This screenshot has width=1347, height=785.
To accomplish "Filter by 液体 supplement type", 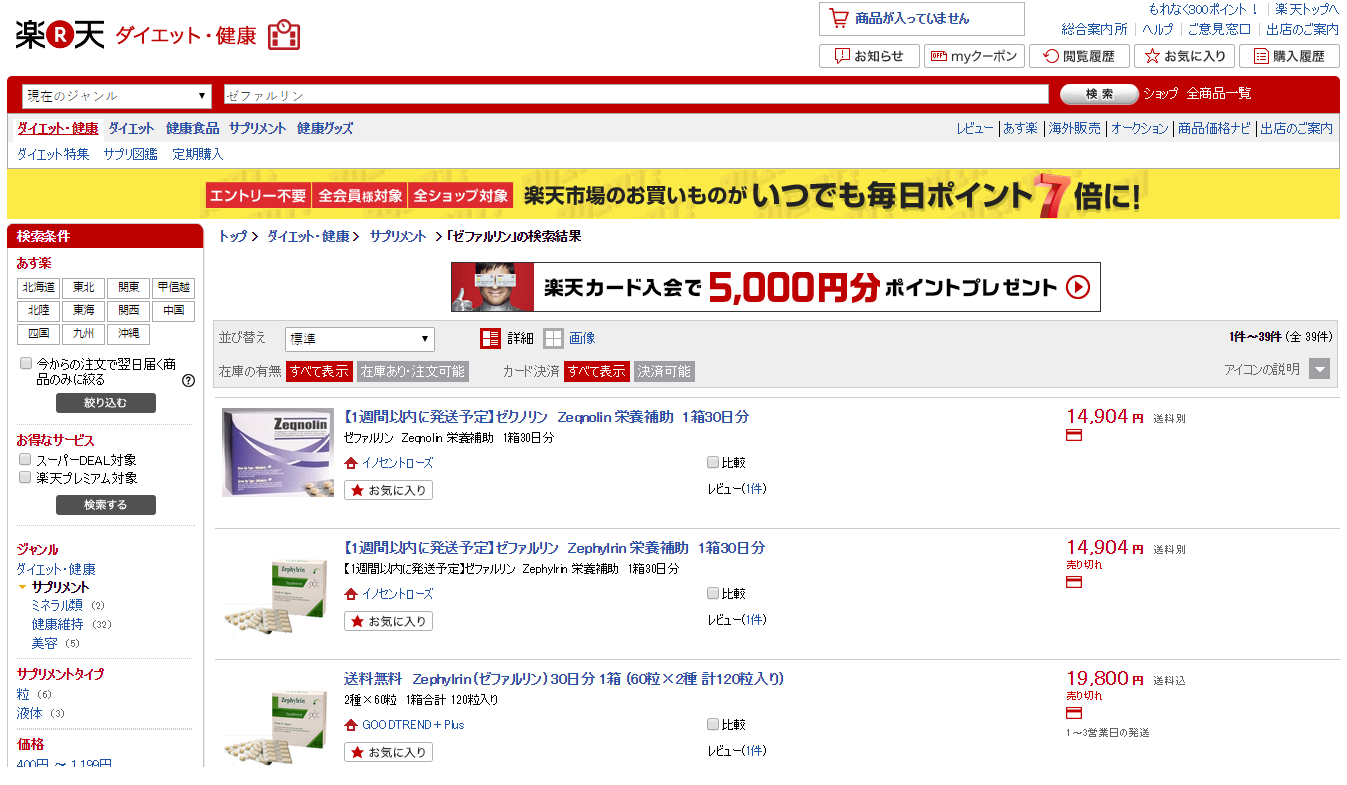I will [30, 713].
